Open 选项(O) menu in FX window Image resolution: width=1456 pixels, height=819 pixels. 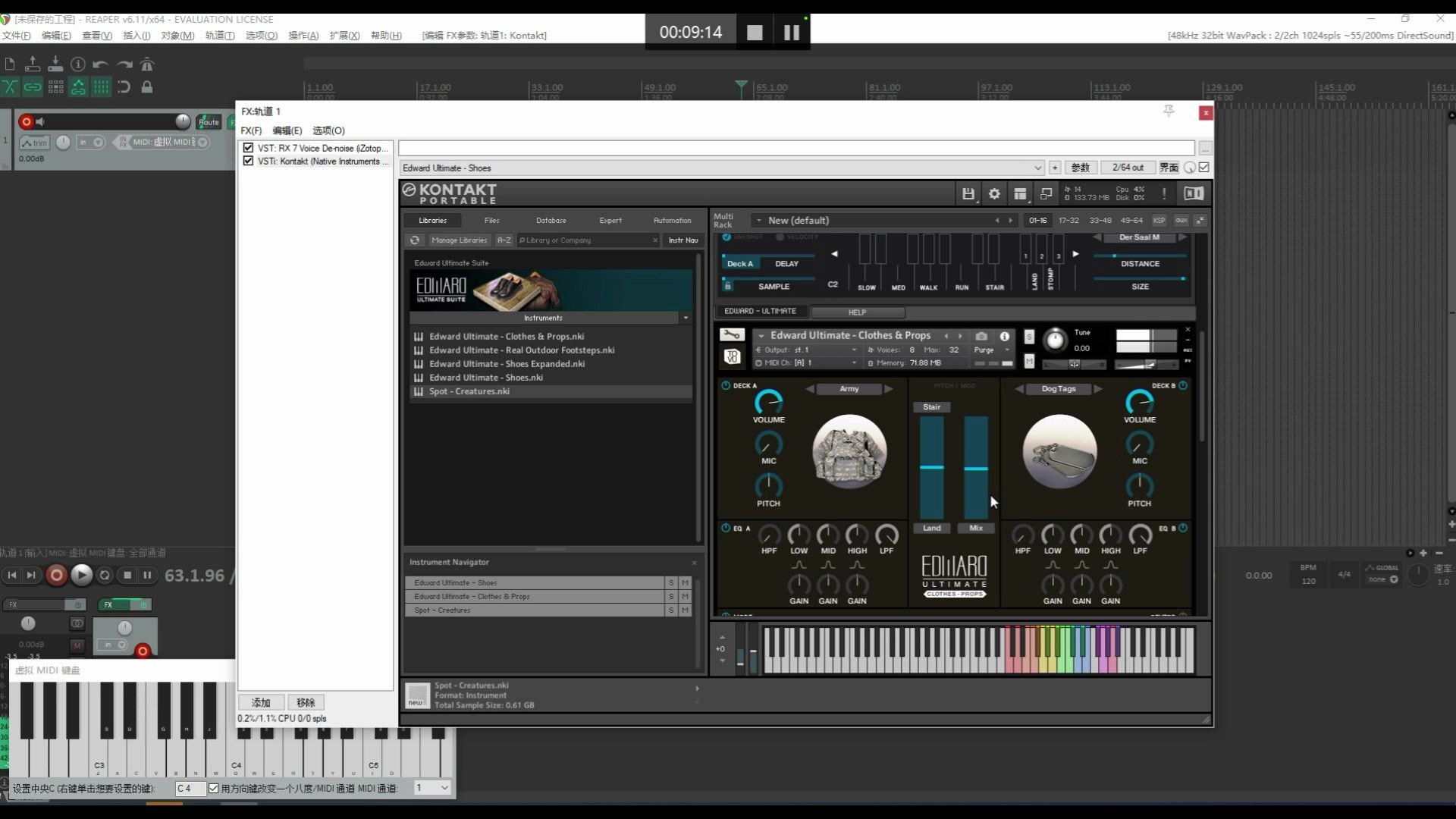coord(328,130)
